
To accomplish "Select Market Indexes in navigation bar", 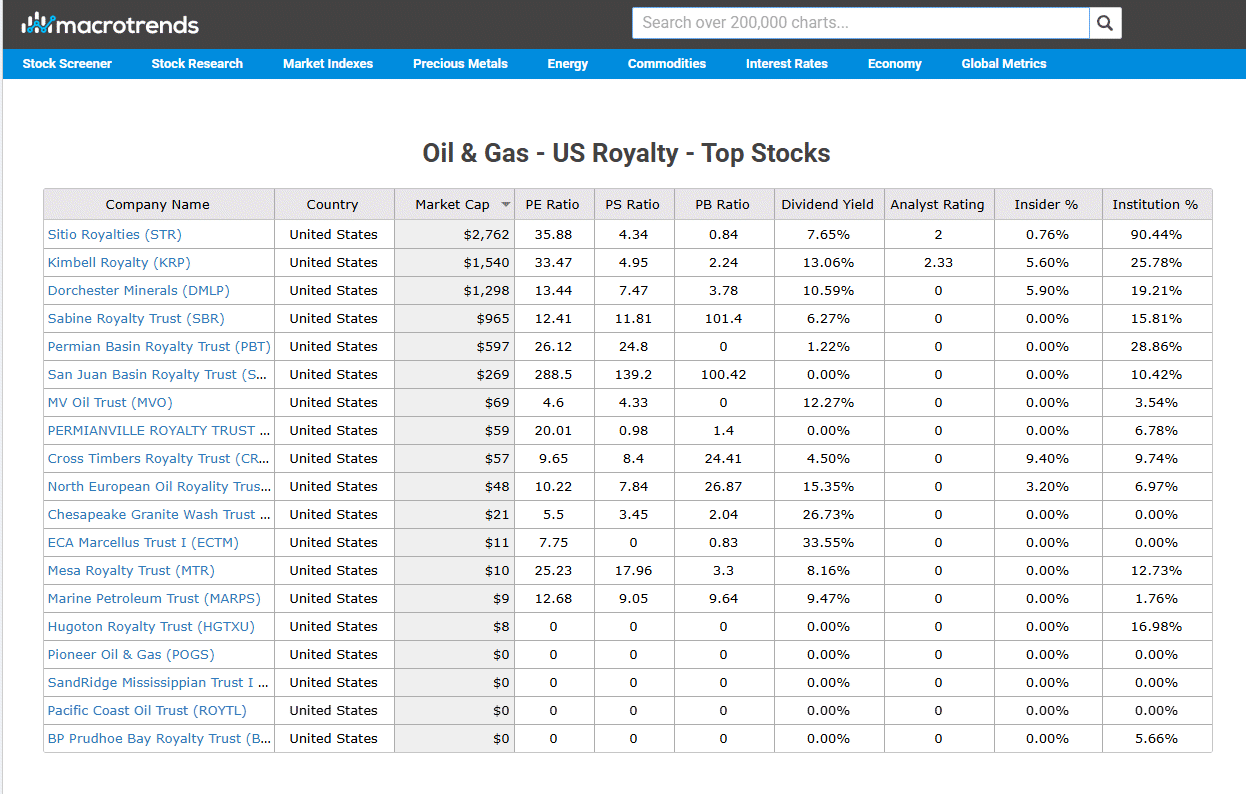I will (x=328, y=64).
